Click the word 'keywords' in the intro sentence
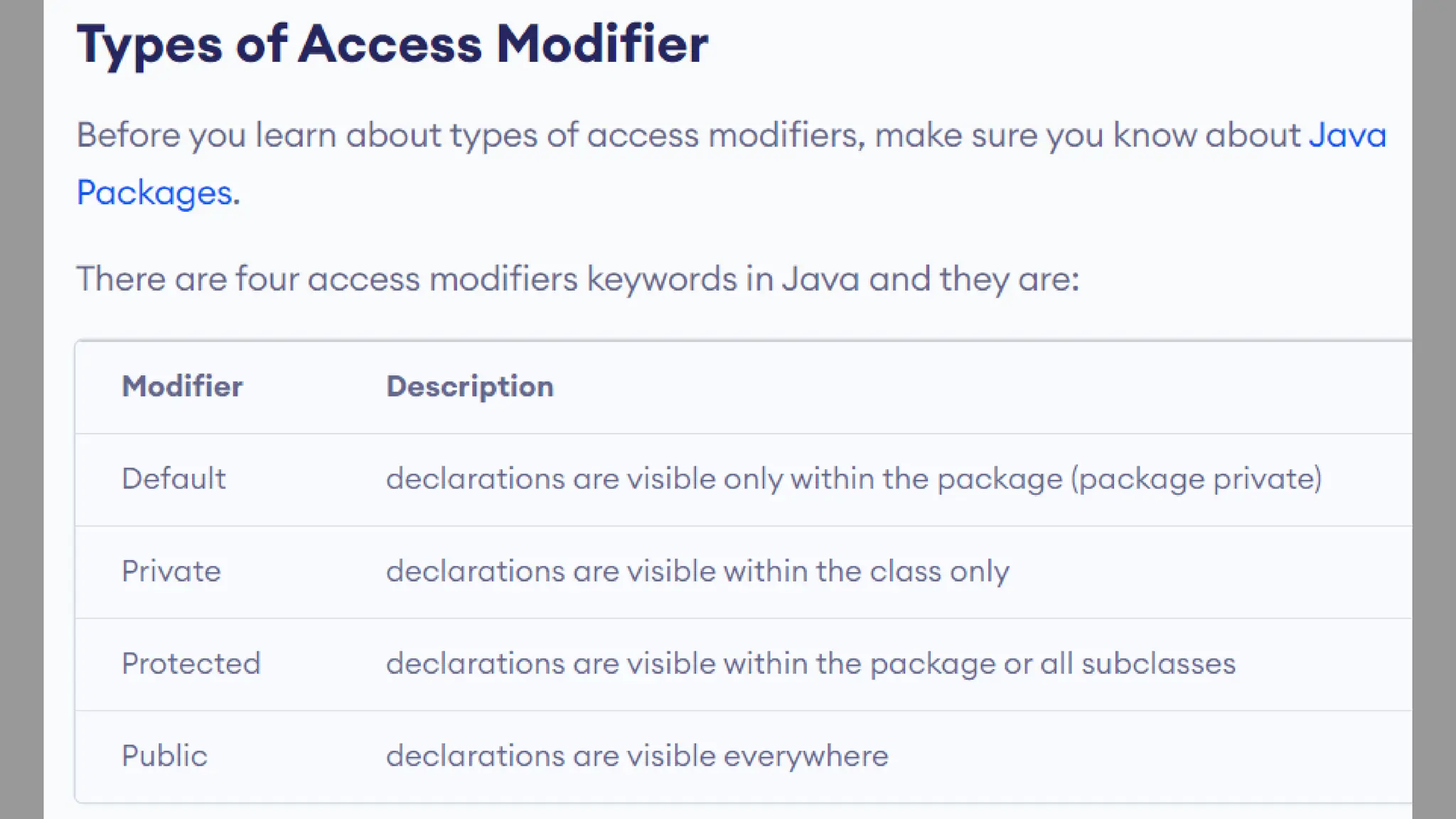 coord(661,279)
